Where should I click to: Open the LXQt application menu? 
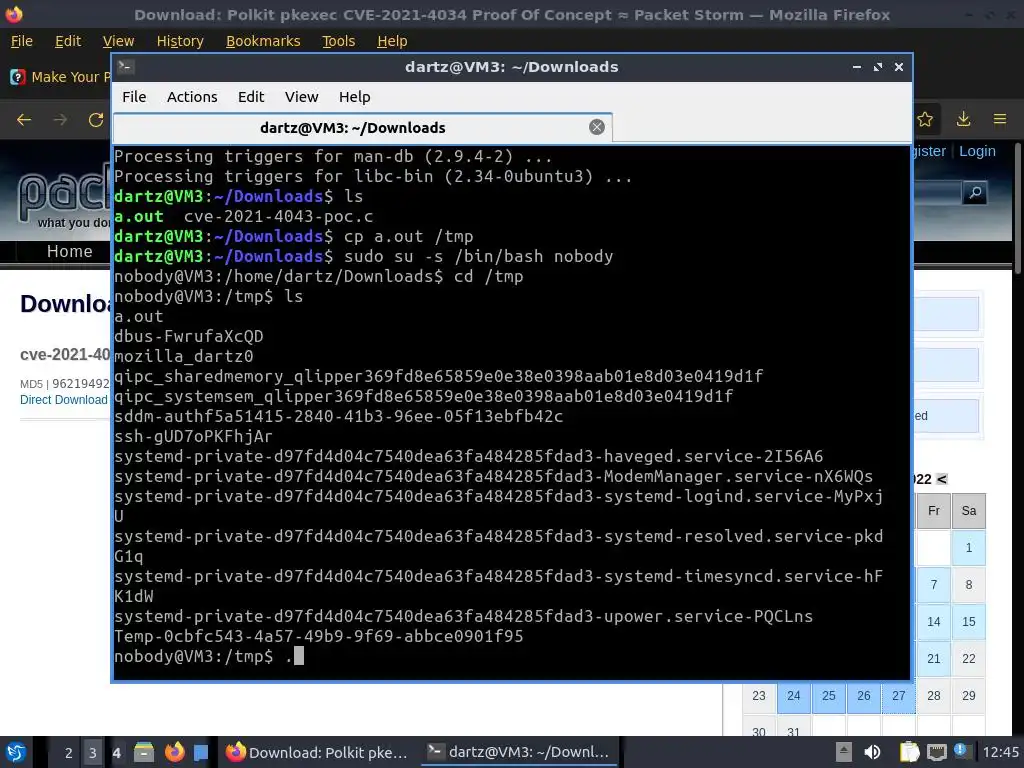click(x=16, y=752)
